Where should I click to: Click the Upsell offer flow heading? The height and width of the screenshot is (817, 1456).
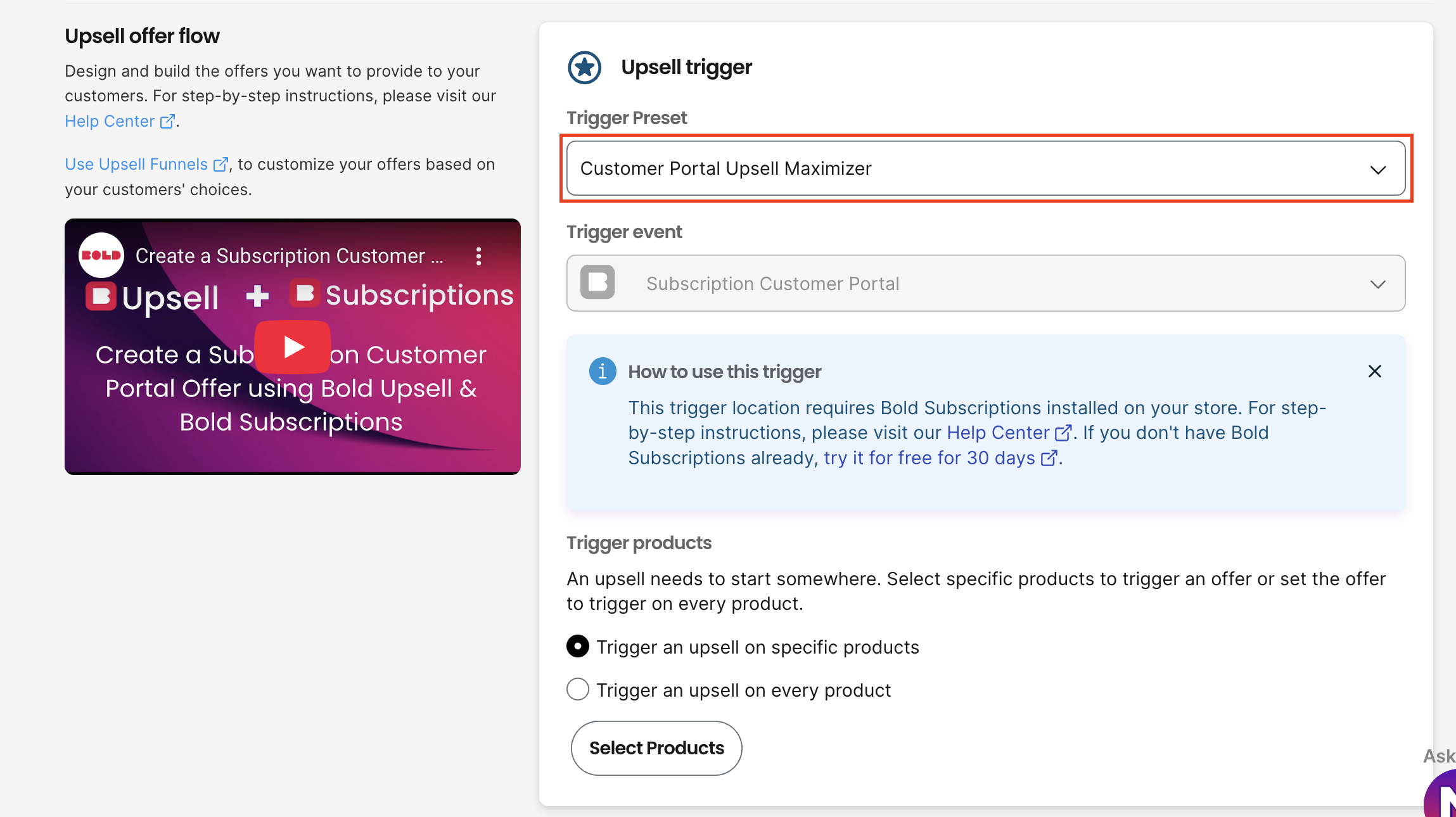(142, 36)
